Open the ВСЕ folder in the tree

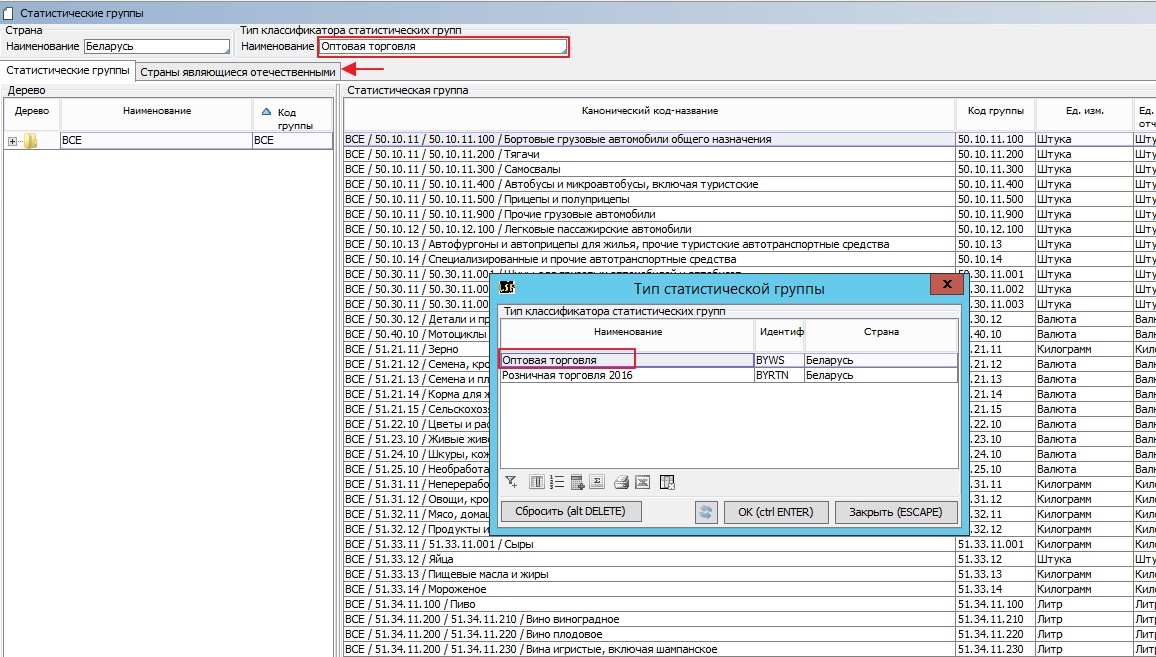tap(30, 141)
